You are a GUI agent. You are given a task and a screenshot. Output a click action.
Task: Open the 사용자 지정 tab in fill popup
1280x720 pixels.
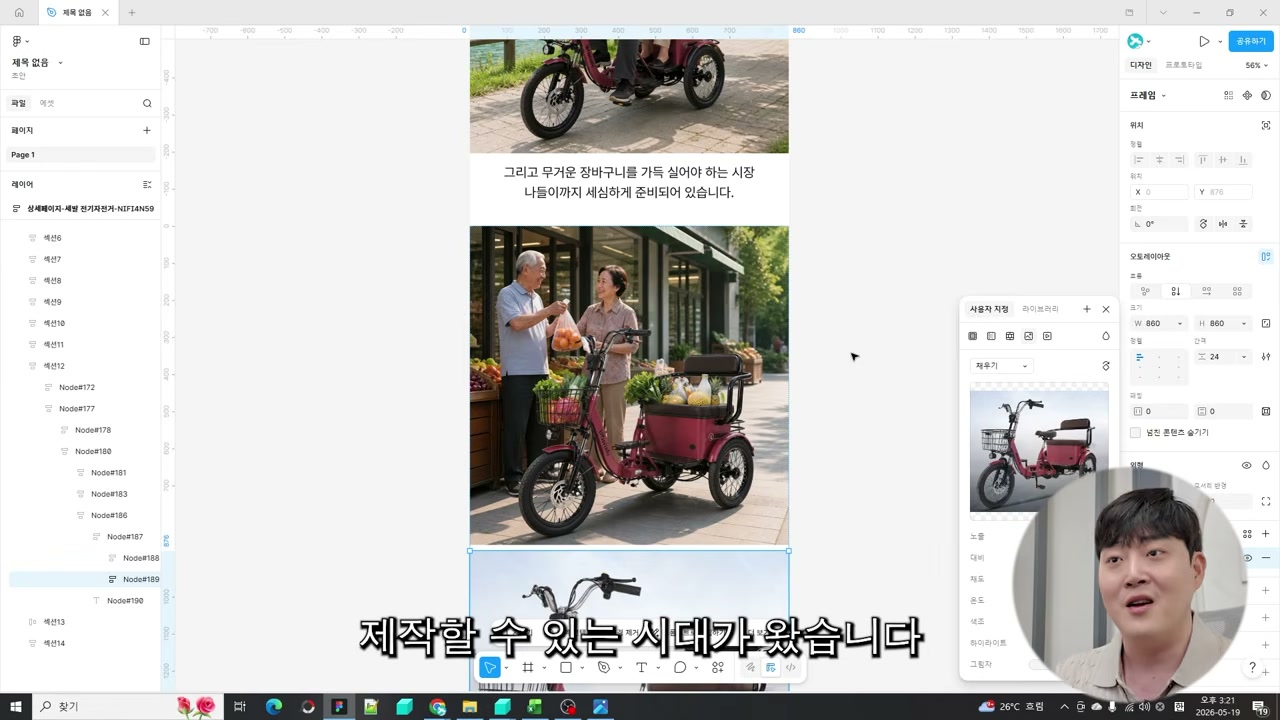click(x=989, y=309)
